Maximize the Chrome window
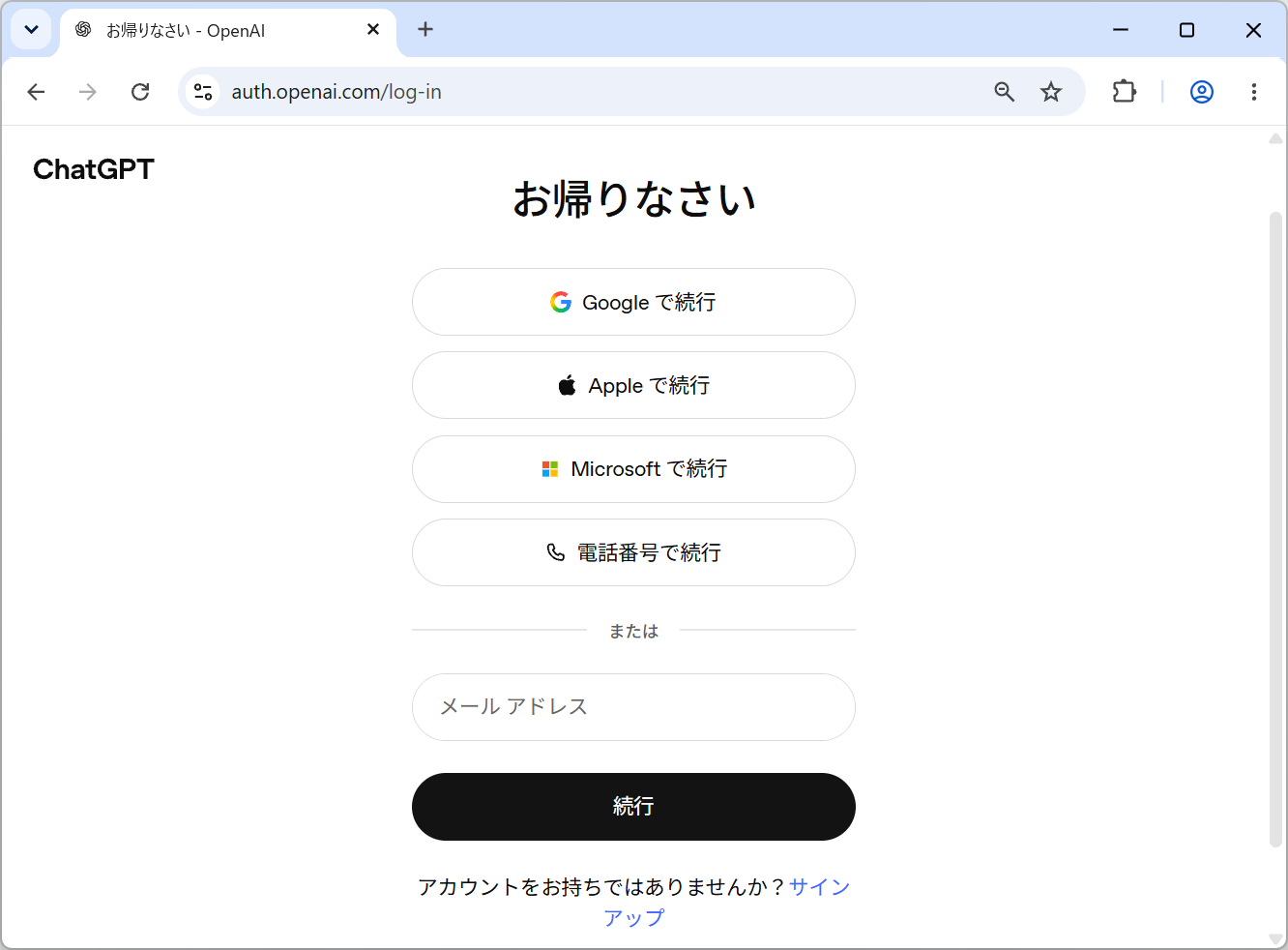This screenshot has width=1288, height=950. click(x=1187, y=30)
